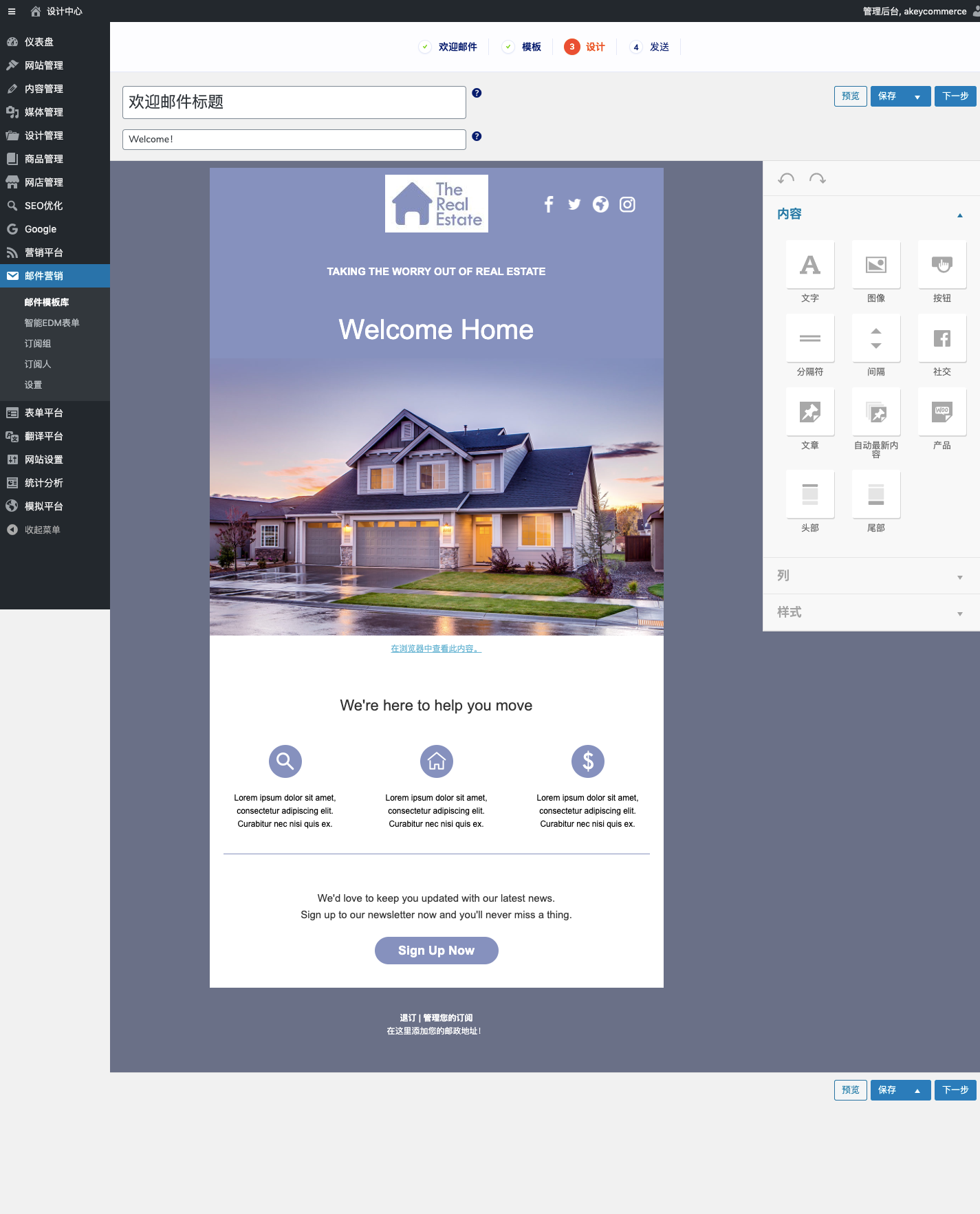Viewport: 980px width, 1214px height.
Task: Click the bottom 下一步 next button
Action: point(955,1090)
